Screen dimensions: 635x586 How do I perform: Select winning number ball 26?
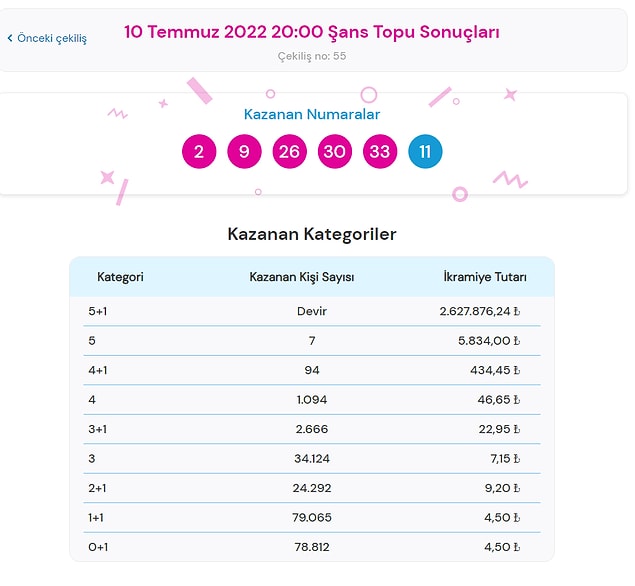point(290,151)
